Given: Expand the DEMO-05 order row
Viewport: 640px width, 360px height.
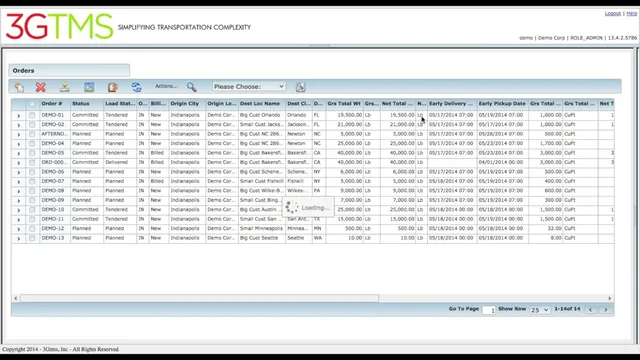Looking at the screenshot, I should click(x=18, y=153).
